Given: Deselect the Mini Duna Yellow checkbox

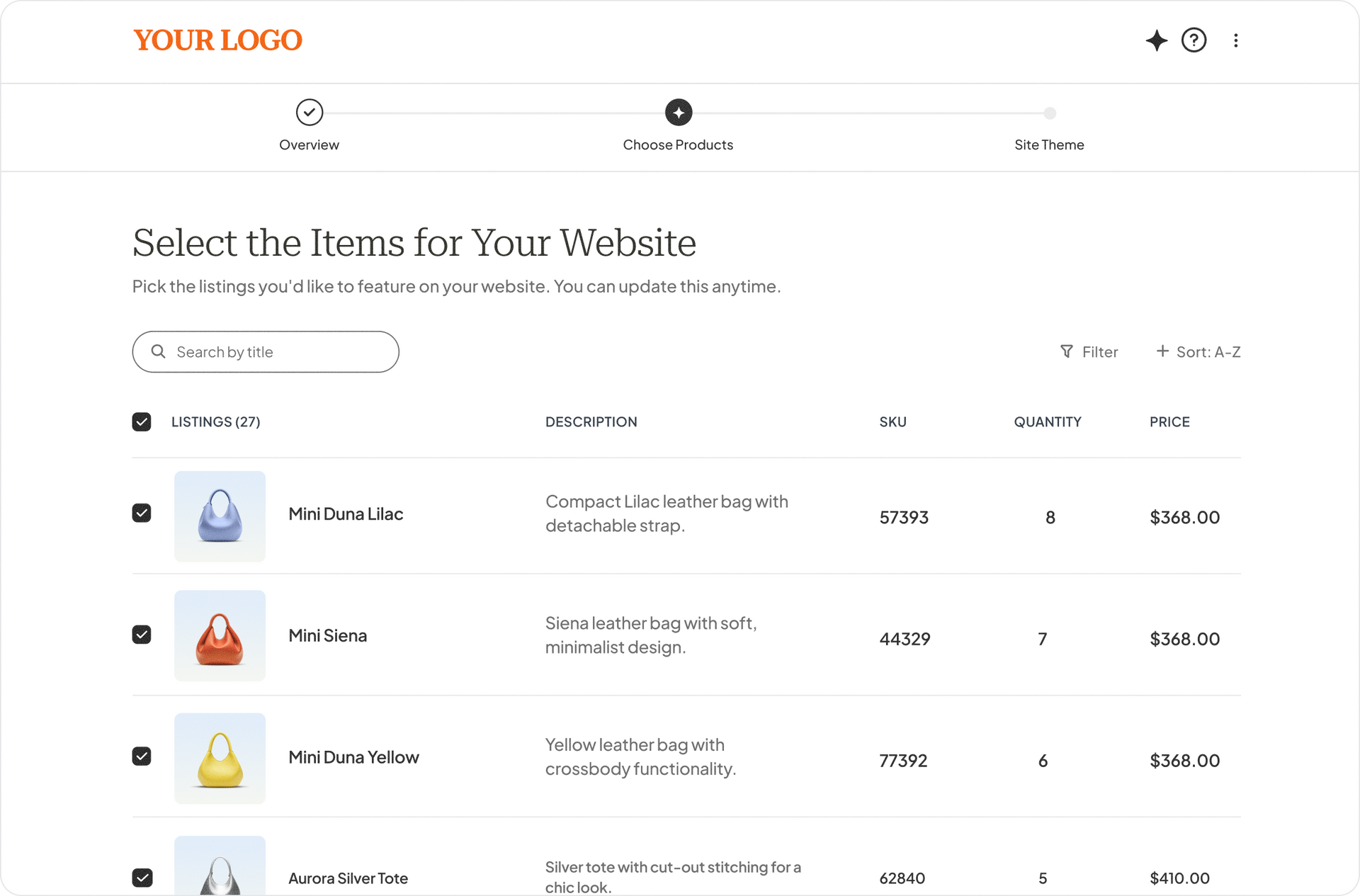Looking at the screenshot, I should (x=142, y=756).
